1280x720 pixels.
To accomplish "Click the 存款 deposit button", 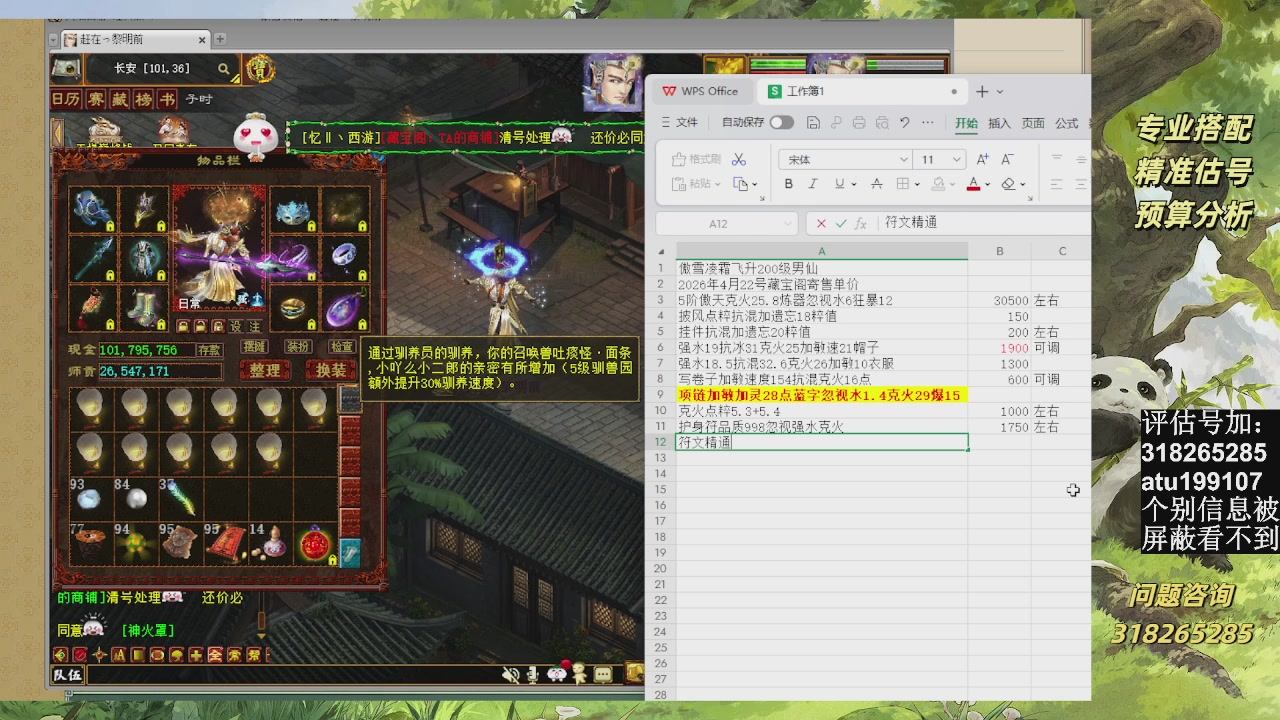I will pos(209,350).
